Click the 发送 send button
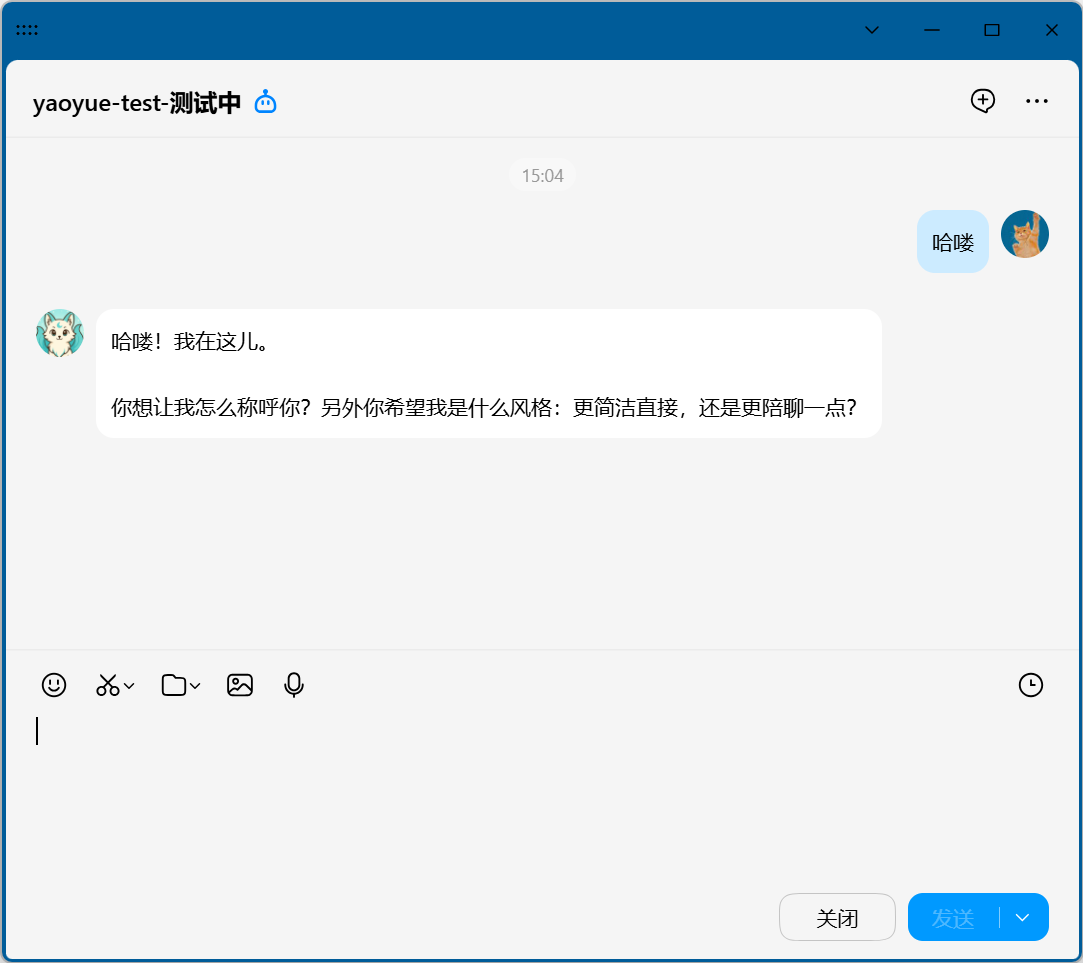This screenshot has height=963, width=1083. pyautogui.click(x=953, y=918)
